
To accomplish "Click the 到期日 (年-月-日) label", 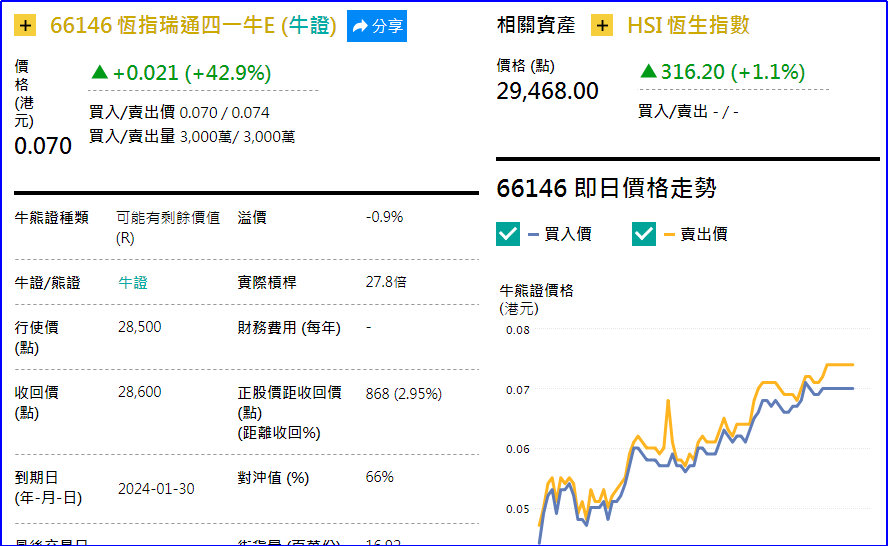I will point(48,488).
